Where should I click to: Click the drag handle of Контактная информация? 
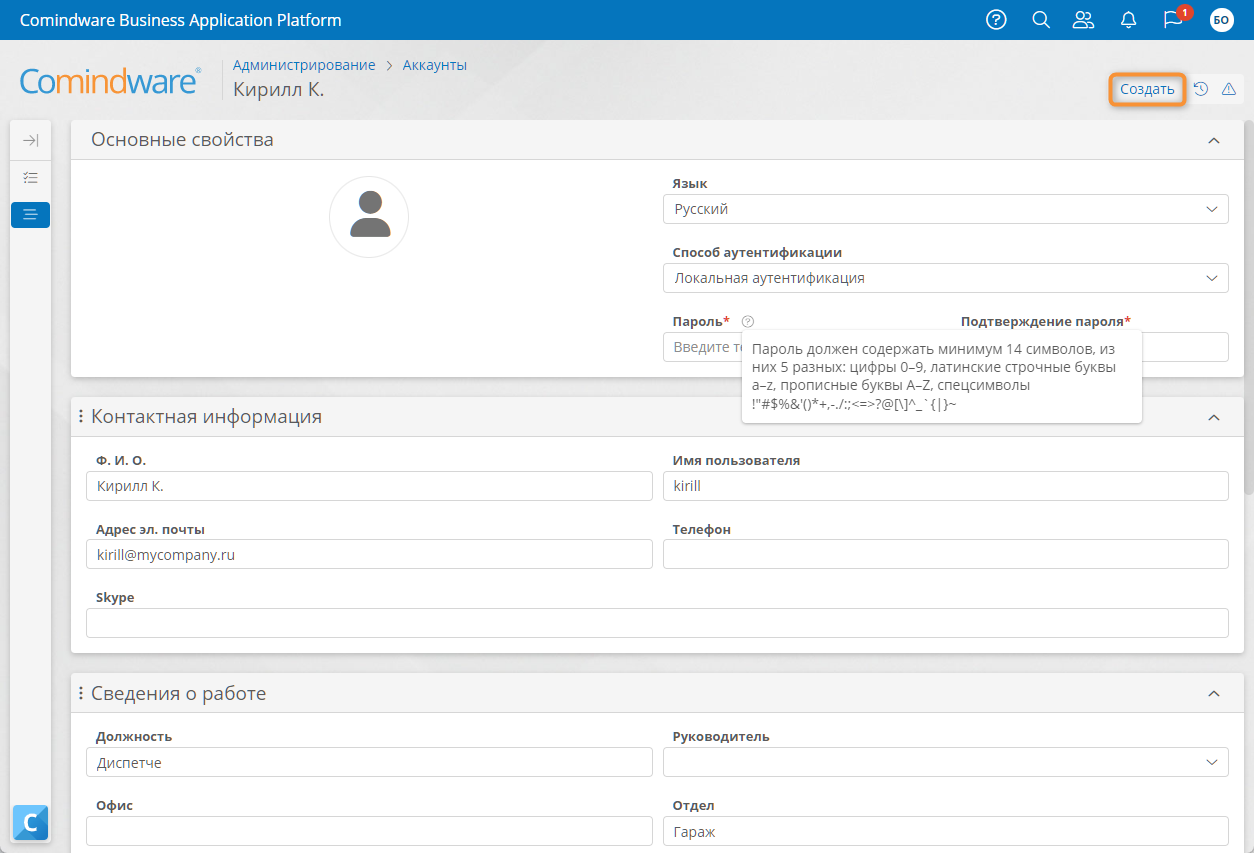tap(81, 416)
